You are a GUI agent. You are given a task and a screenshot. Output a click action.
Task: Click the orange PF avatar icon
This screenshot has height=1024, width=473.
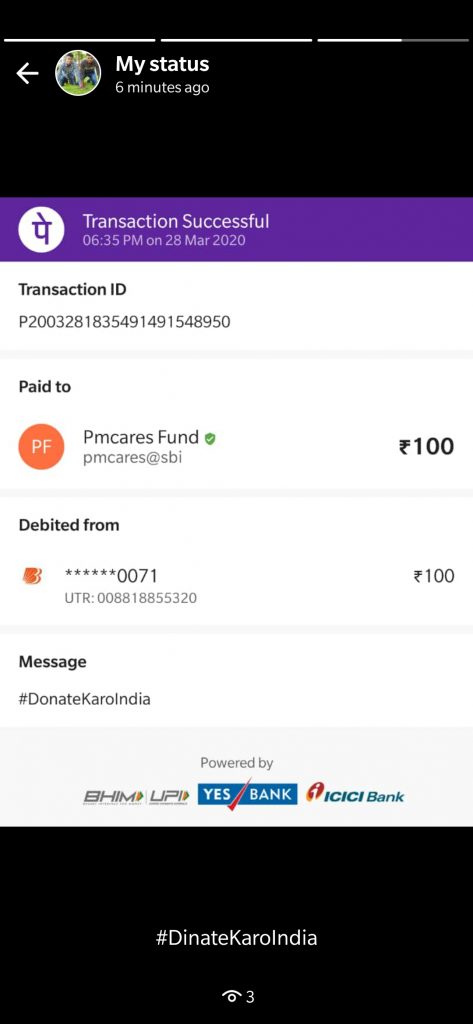tap(41, 447)
